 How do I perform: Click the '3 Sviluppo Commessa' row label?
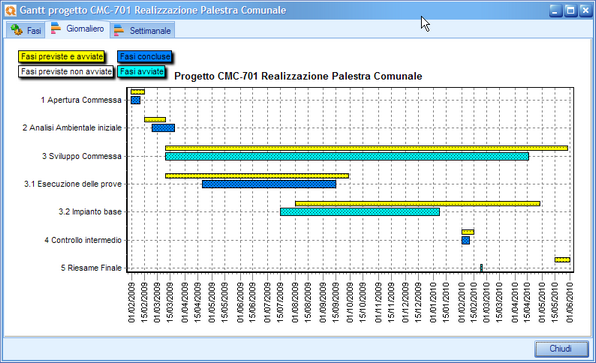tap(82, 156)
